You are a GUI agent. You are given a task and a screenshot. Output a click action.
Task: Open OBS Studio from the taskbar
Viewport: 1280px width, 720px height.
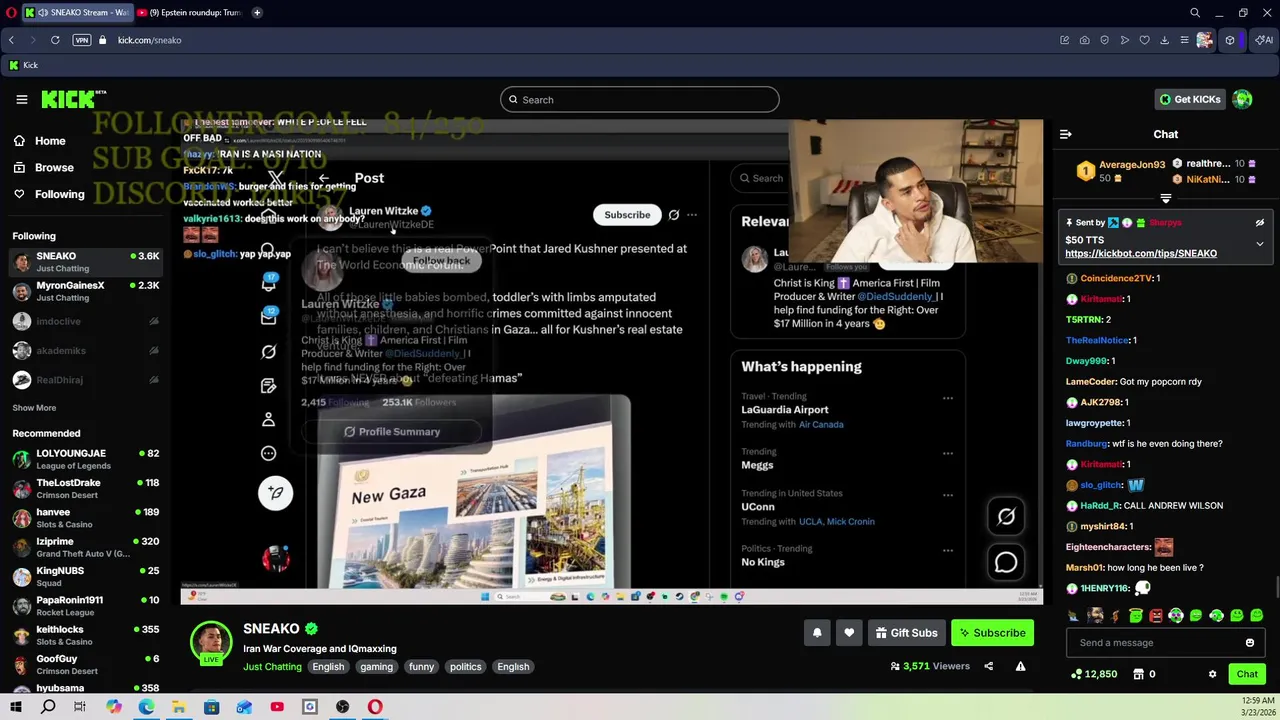point(342,707)
